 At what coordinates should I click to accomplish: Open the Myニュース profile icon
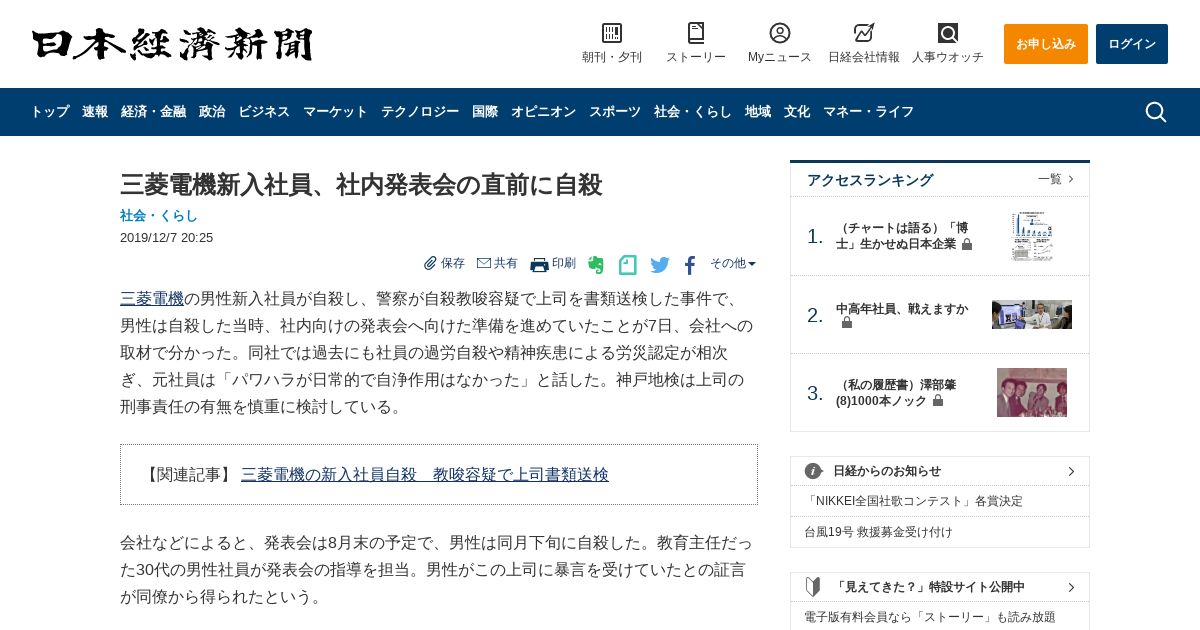[x=780, y=33]
